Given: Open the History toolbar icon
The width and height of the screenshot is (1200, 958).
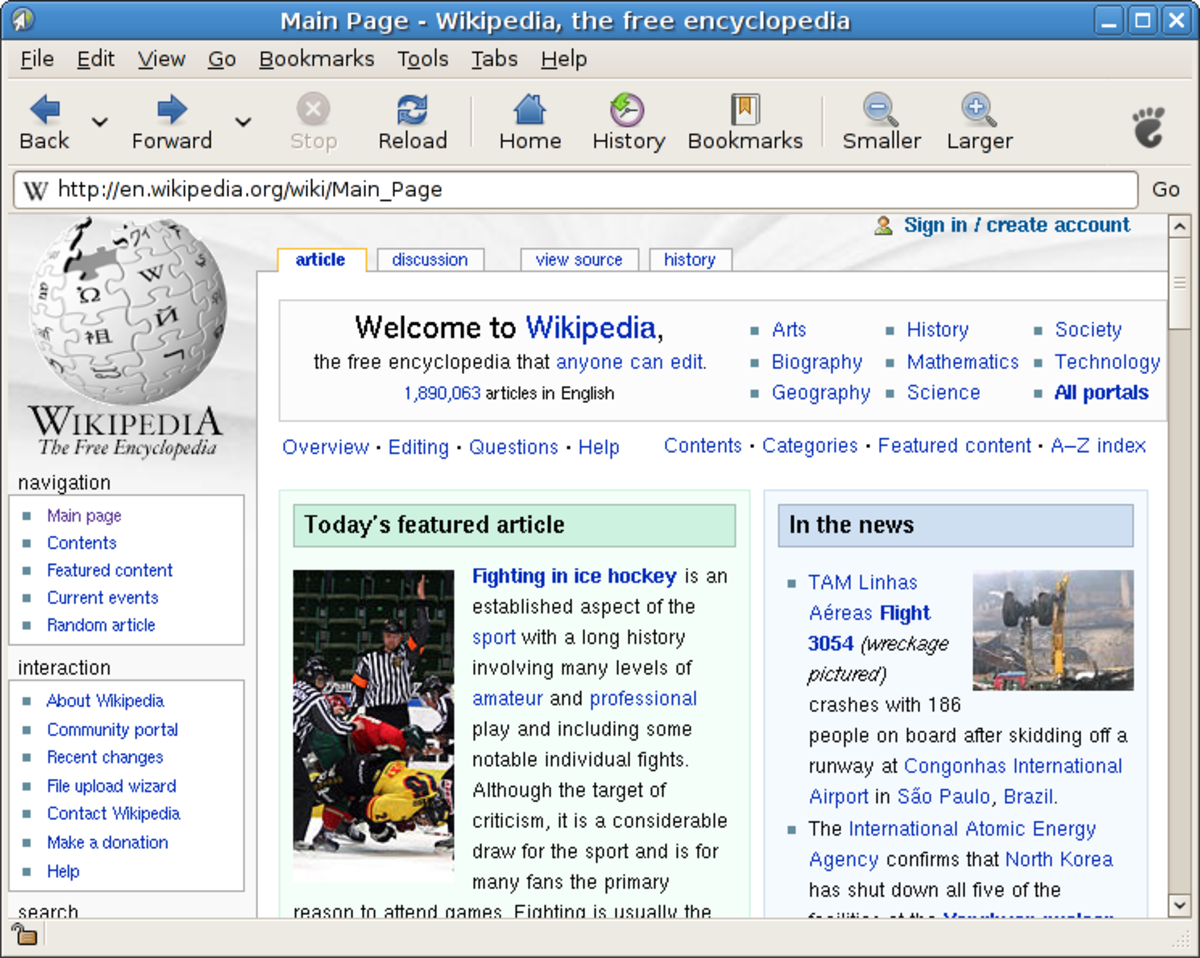Looking at the screenshot, I should 628,108.
